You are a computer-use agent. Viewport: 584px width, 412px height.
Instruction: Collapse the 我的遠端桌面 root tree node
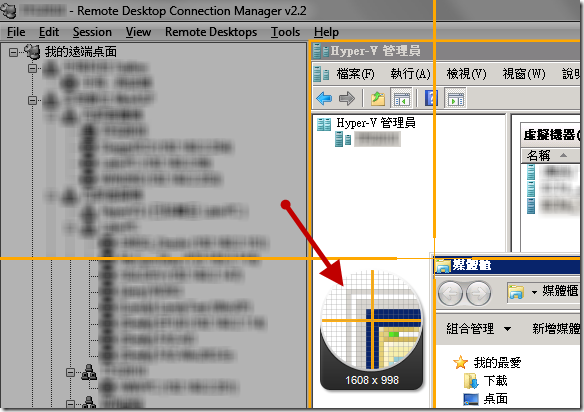click(13, 52)
